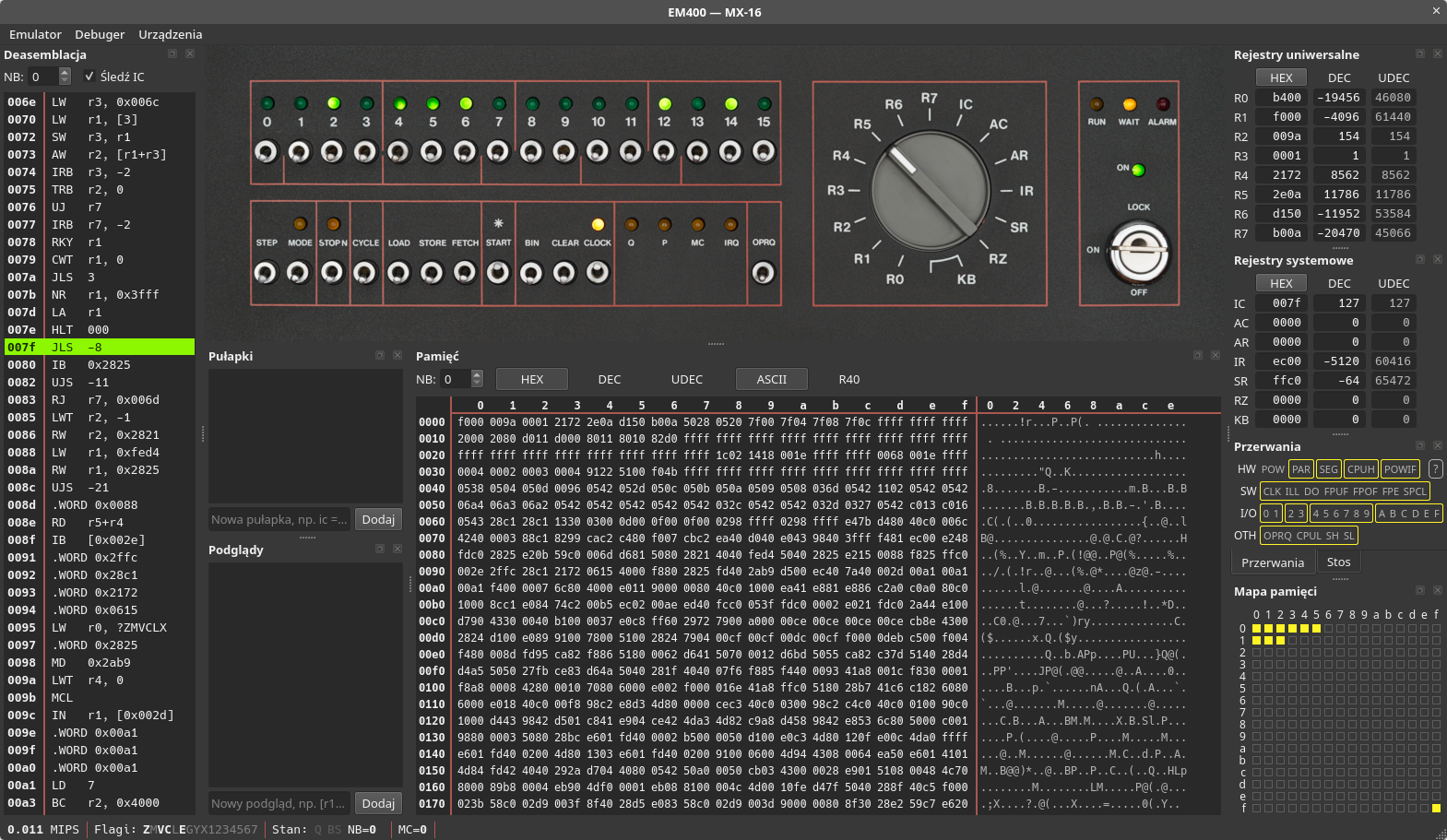
Task: Flip the CLEAR switch
Action: pos(564,273)
